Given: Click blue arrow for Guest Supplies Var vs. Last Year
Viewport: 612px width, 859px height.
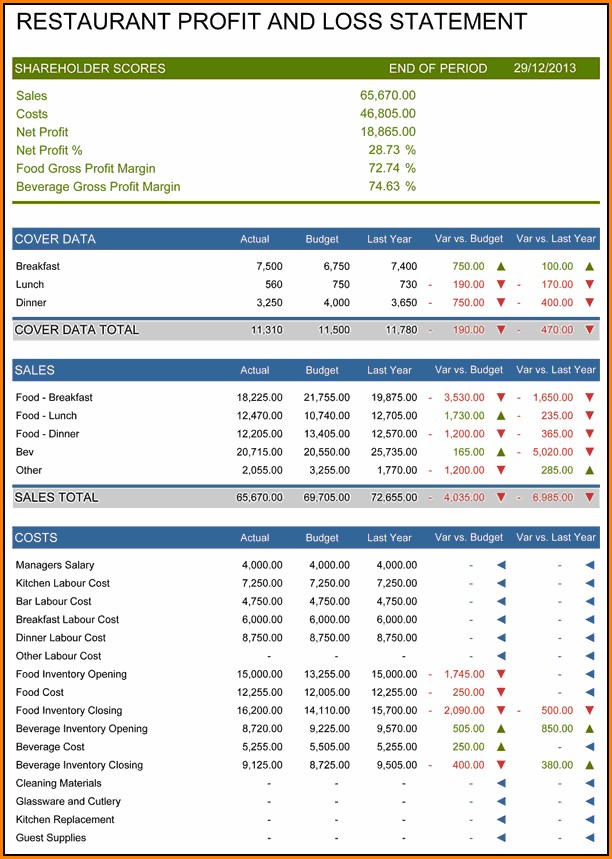Looking at the screenshot, I should click(x=589, y=838).
